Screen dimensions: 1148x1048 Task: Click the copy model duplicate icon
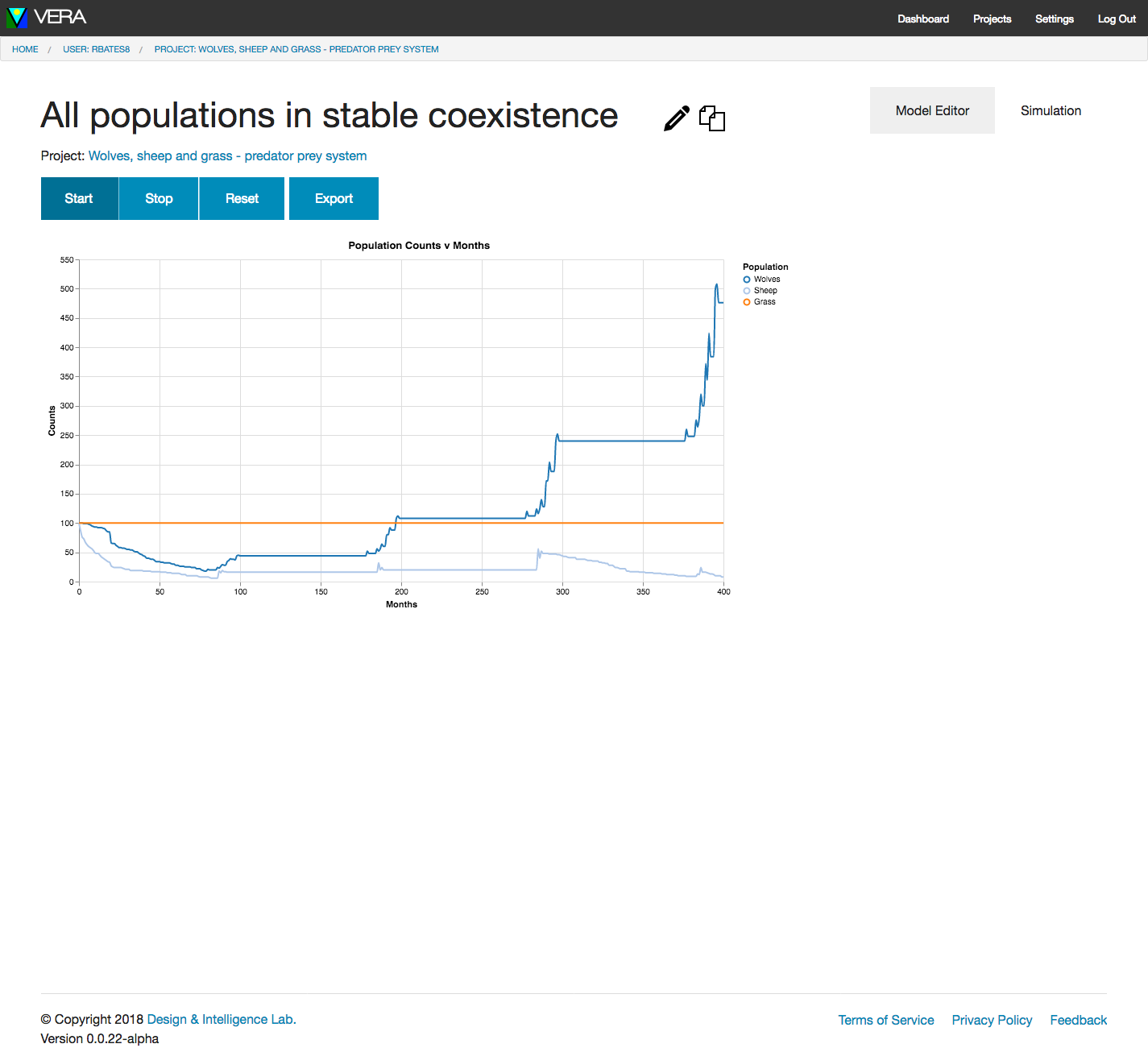(712, 118)
